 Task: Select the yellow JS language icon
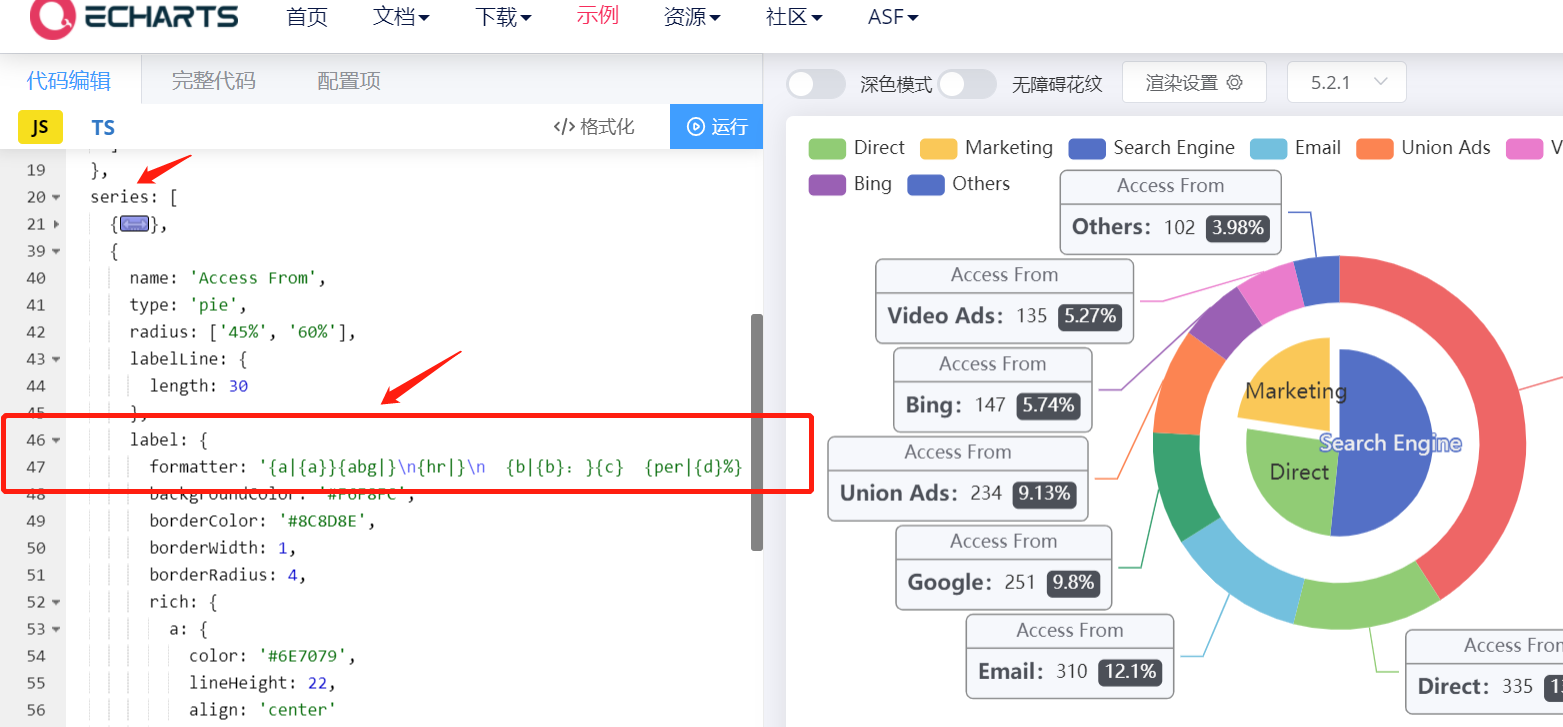point(39,127)
